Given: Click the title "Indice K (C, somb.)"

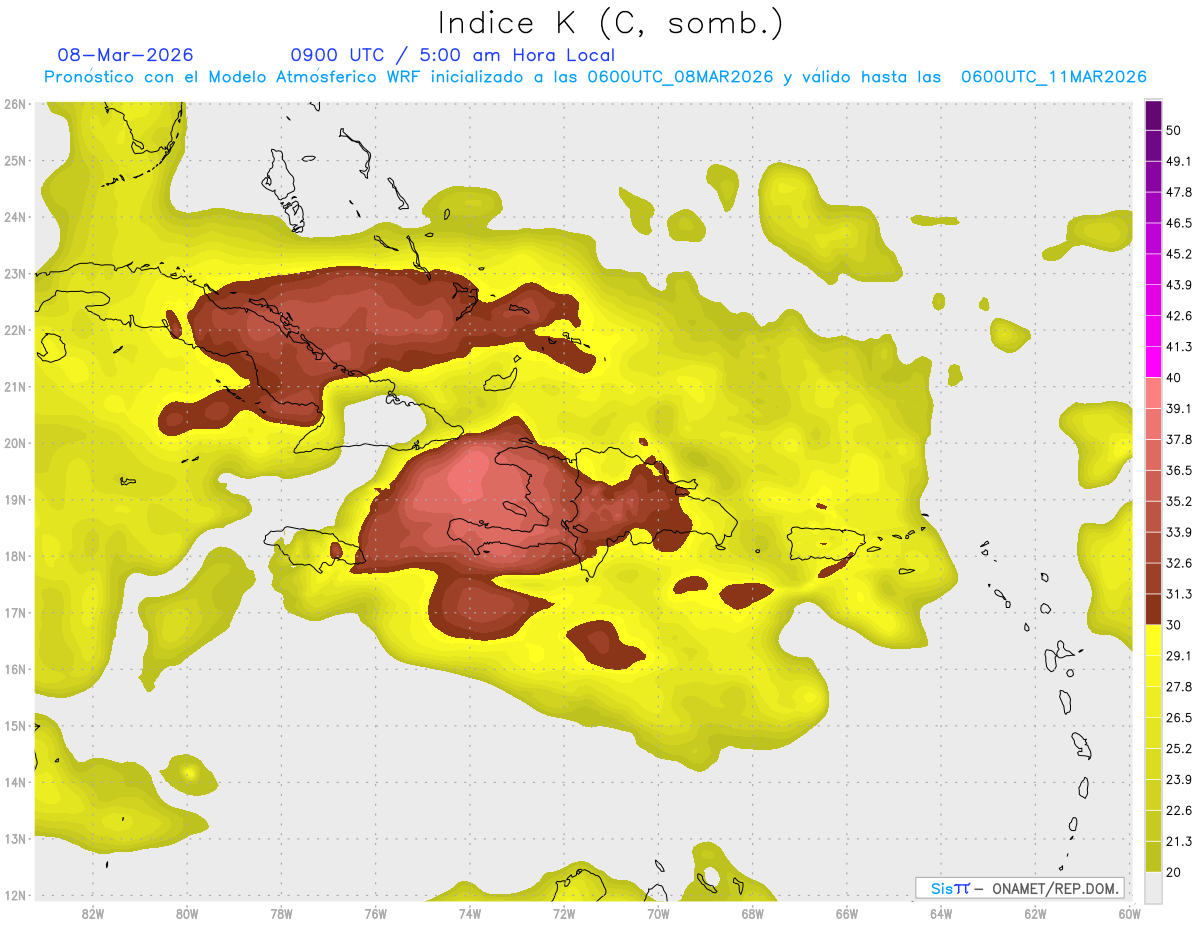Looking at the screenshot, I should point(610,23).
